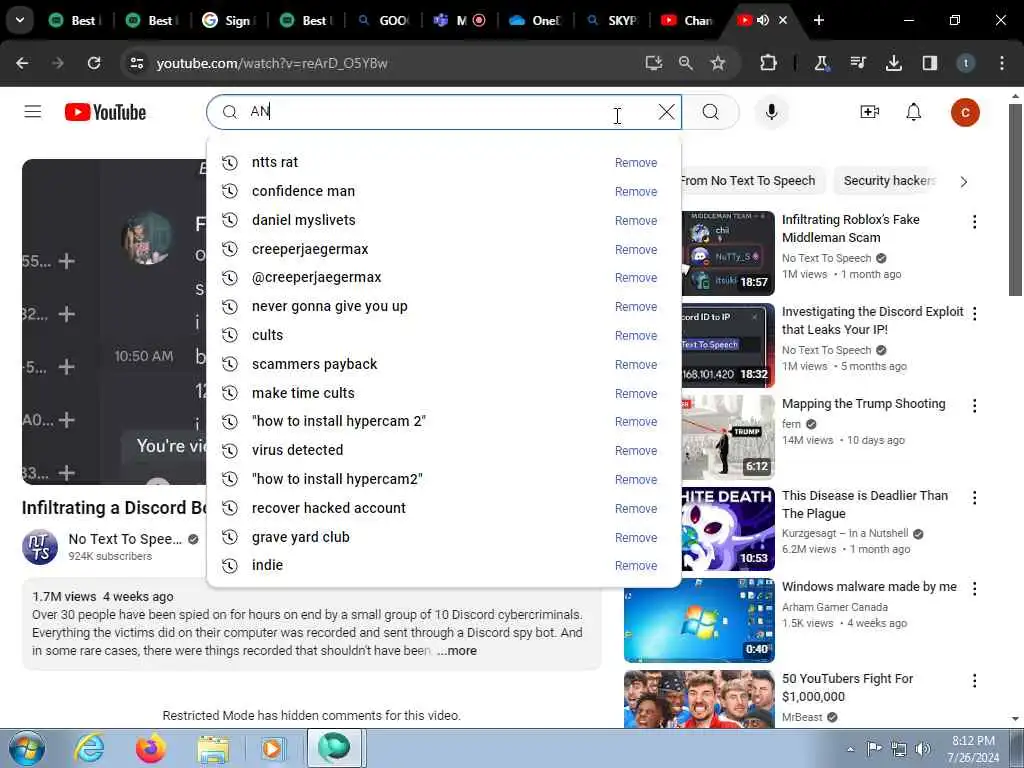Open the No Text To Speech channel avatar
The height and width of the screenshot is (768, 1024).
coord(40,547)
